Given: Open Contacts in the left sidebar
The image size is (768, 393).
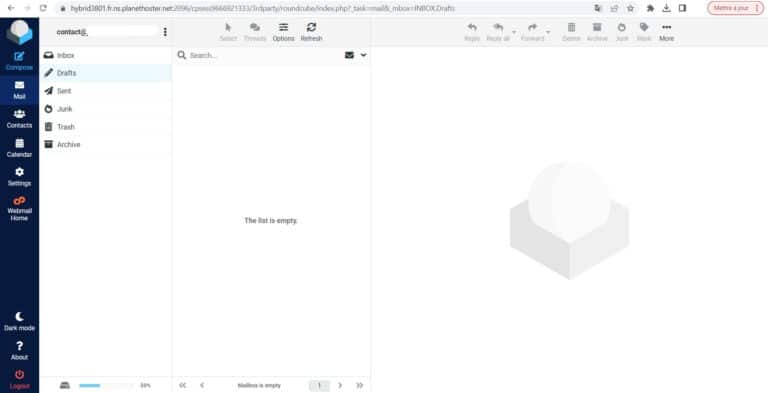Looking at the screenshot, I should pos(19,119).
